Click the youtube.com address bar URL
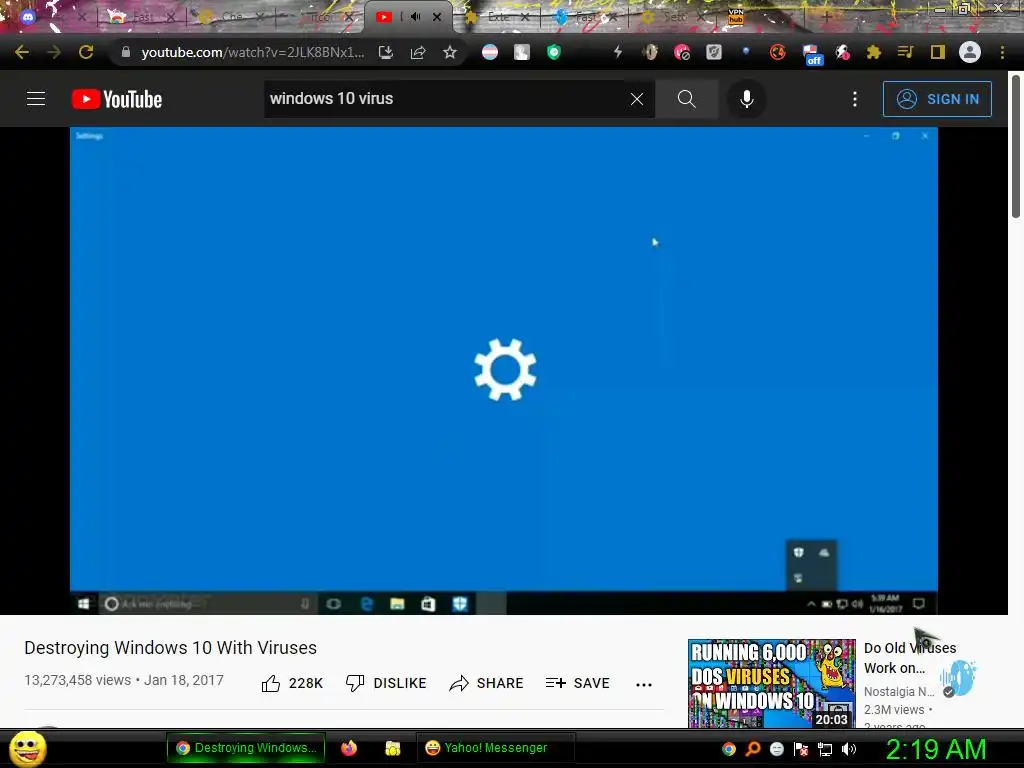Screen dimensions: 1024x768 [x=253, y=52]
